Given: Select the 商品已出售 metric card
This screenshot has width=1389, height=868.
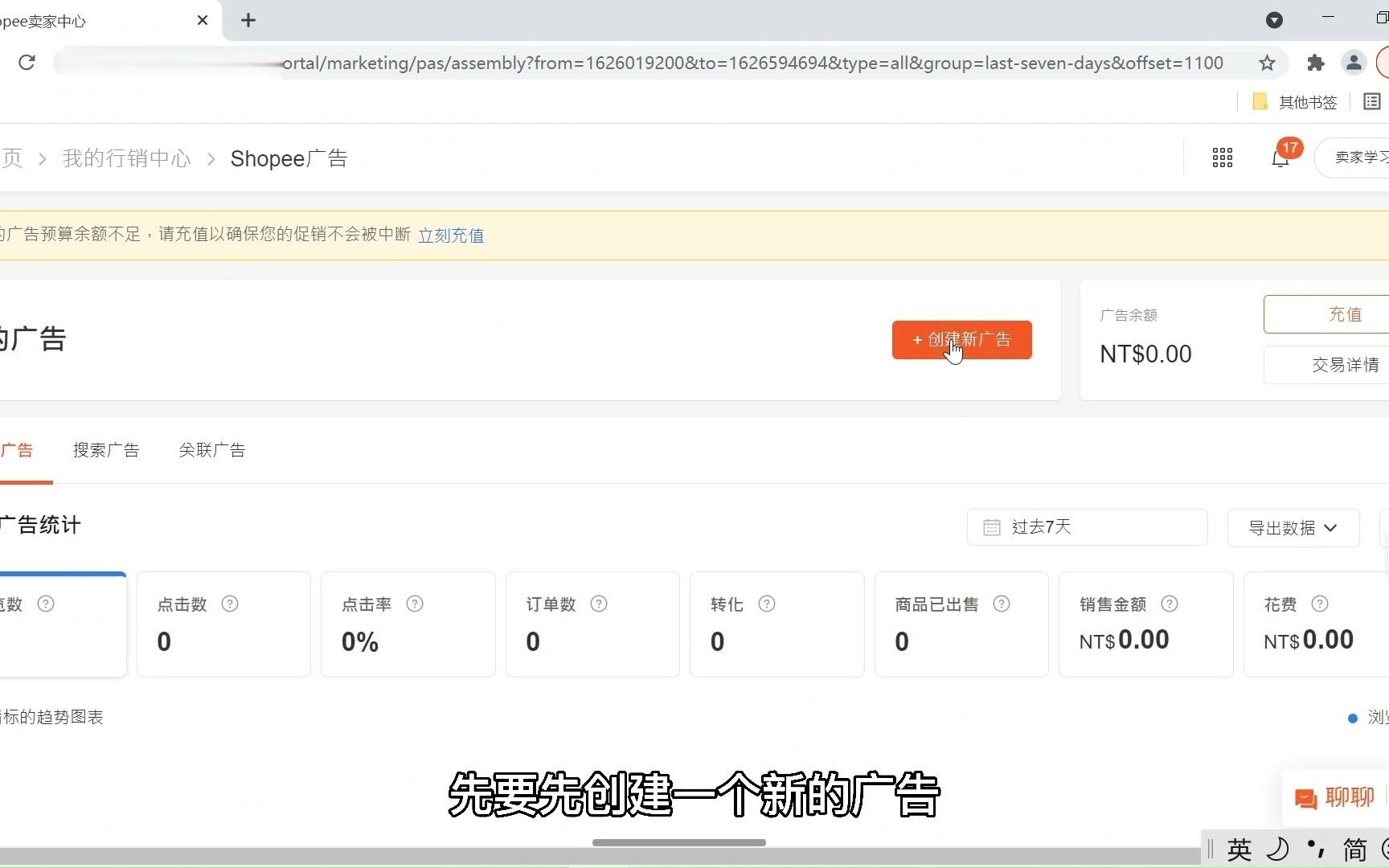Looking at the screenshot, I should [961, 624].
